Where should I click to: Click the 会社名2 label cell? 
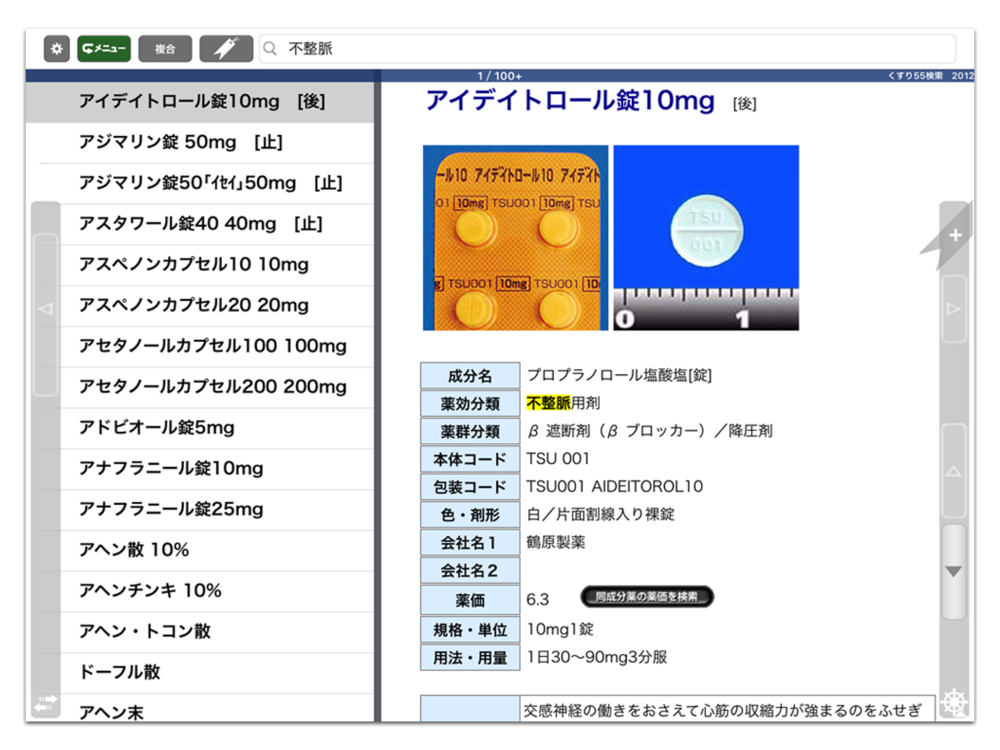470,571
